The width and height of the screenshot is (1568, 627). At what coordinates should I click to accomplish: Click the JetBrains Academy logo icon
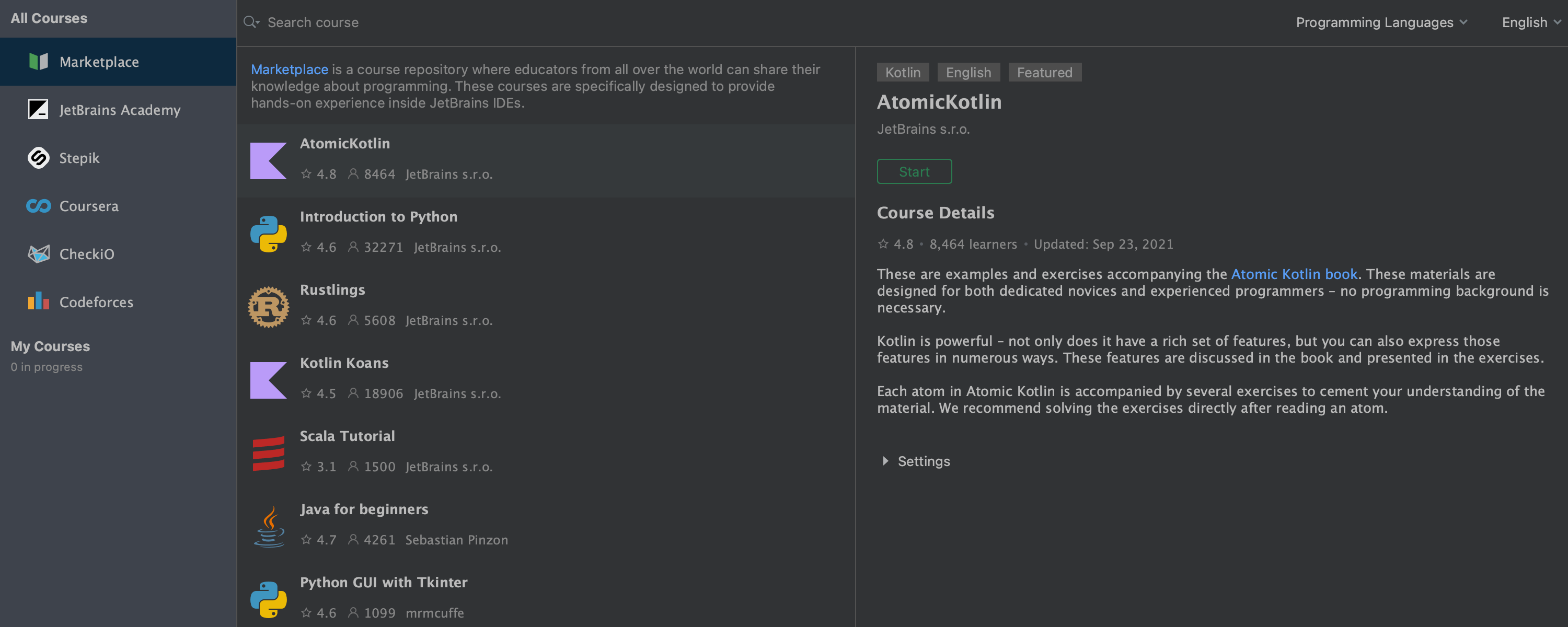[x=38, y=110]
